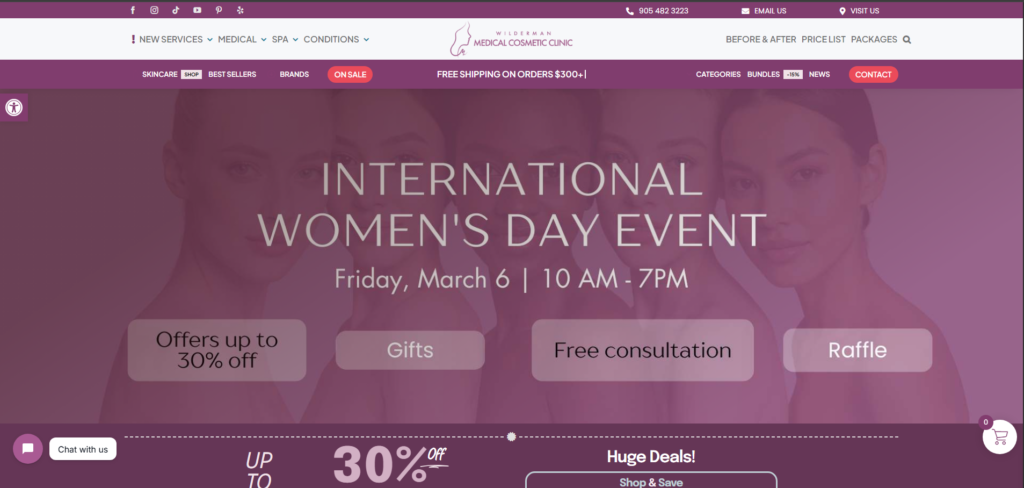Open the YouTube social icon

tap(197, 10)
